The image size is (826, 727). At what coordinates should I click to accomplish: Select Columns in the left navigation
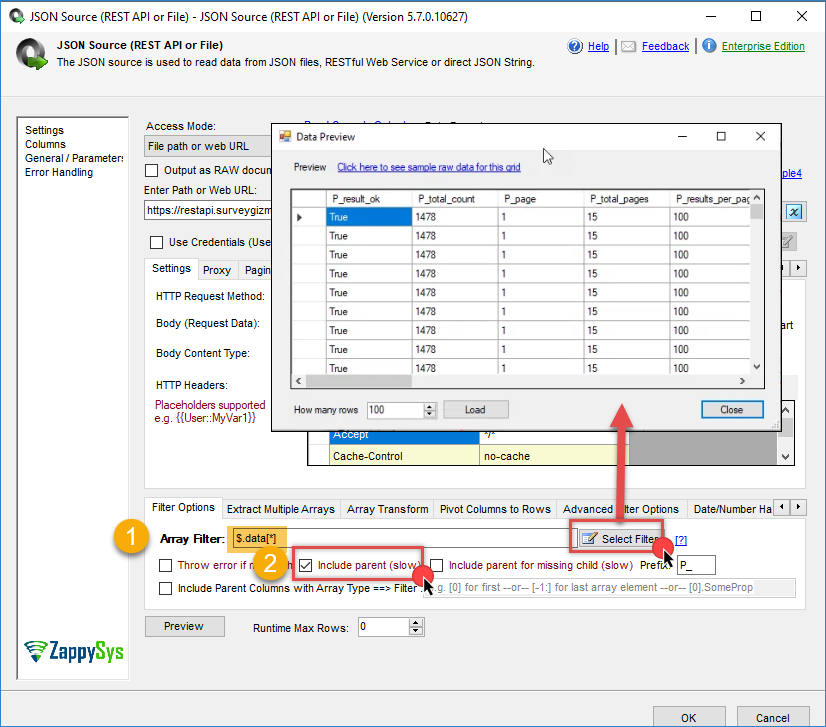pos(45,144)
